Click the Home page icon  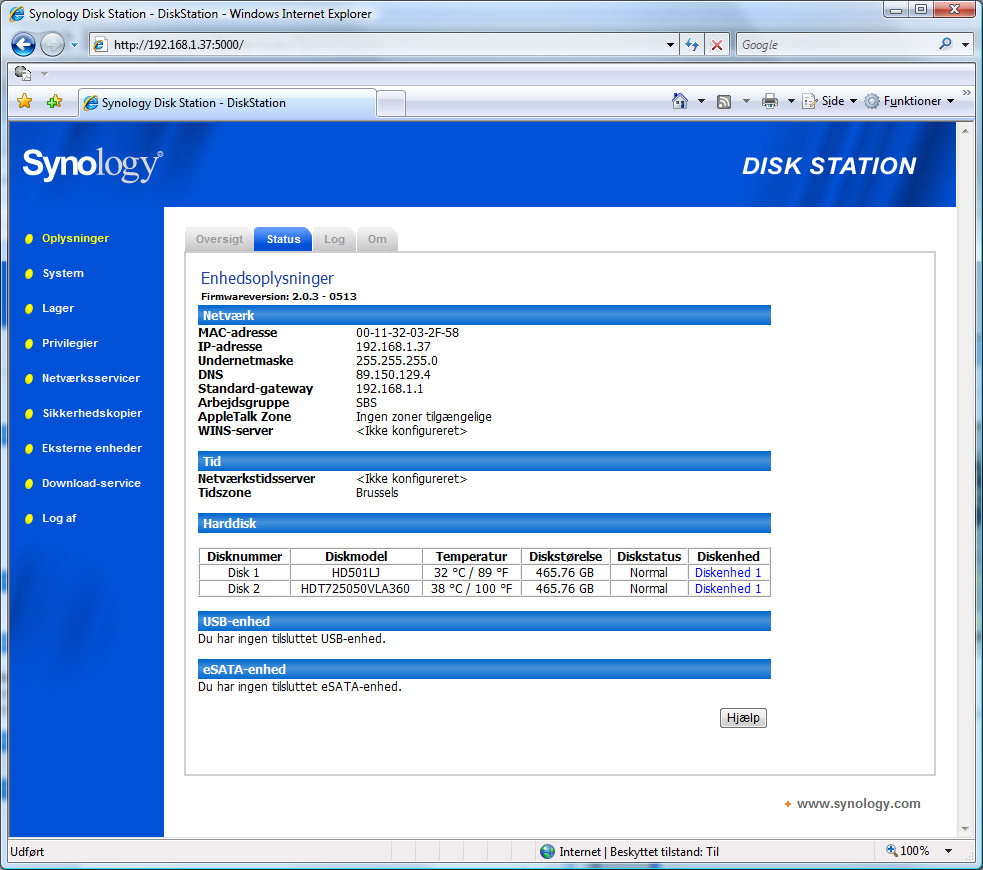click(681, 101)
